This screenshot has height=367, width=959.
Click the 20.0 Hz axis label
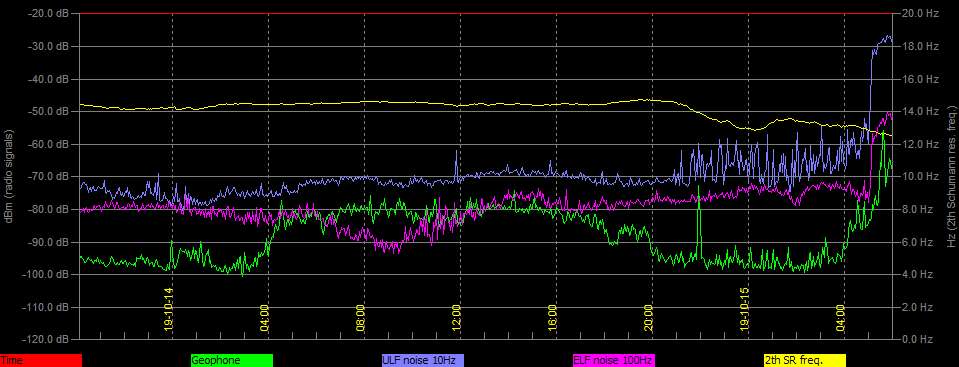coord(919,13)
